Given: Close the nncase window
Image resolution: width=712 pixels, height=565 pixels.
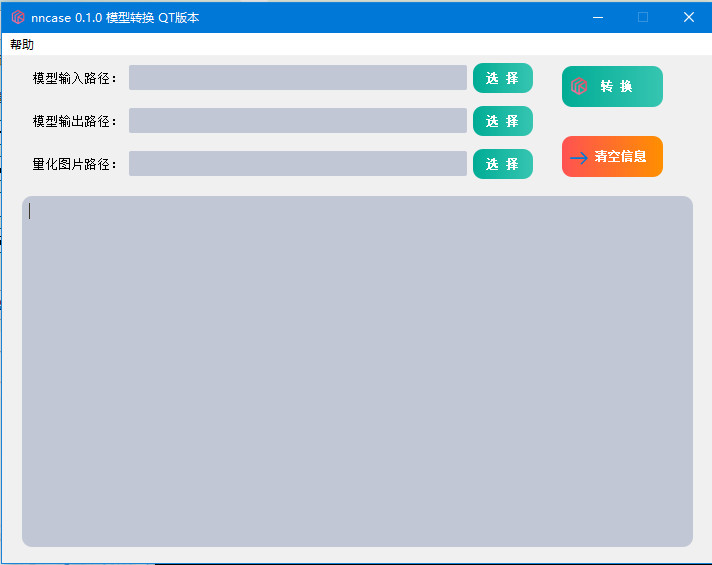Looking at the screenshot, I should click(689, 17).
